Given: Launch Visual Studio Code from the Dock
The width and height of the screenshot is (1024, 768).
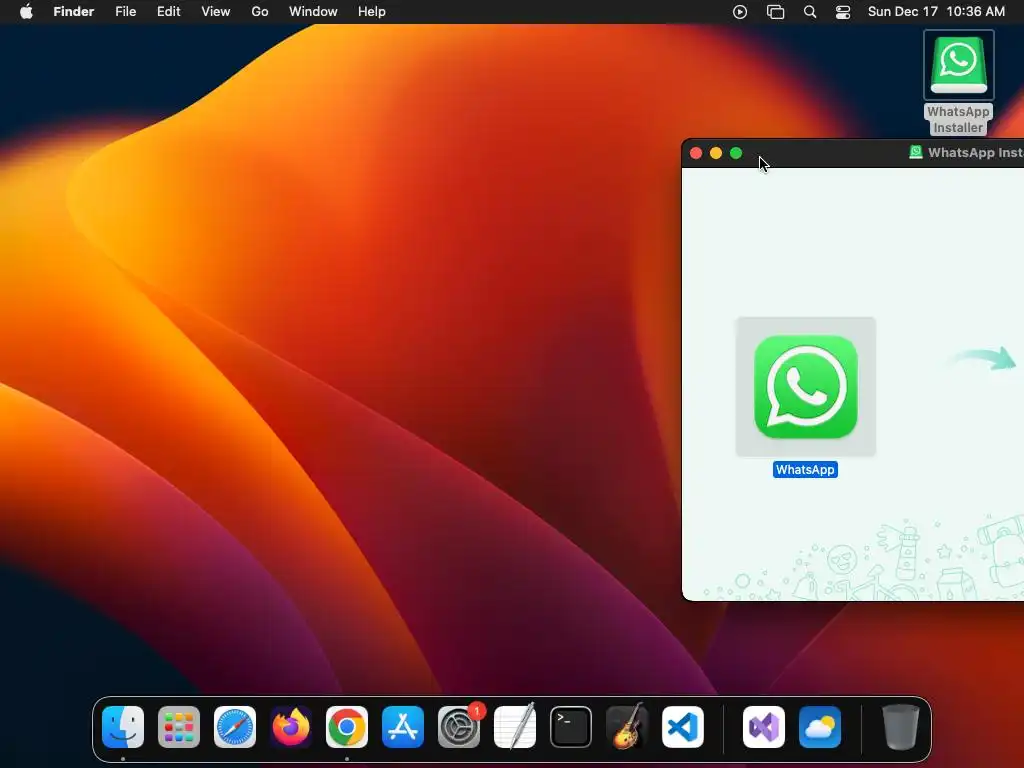Looking at the screenshot, I should click(683, 727).
